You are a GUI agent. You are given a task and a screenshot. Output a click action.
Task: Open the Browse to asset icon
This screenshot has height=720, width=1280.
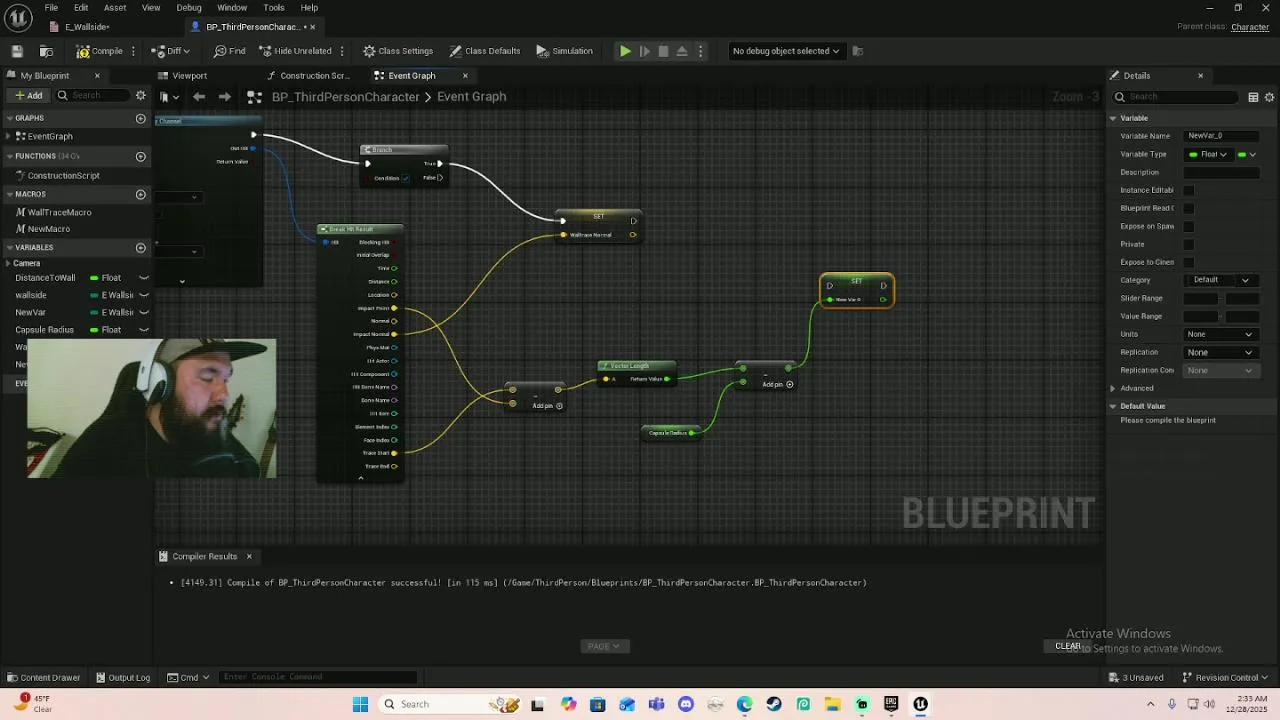[46, 51]
